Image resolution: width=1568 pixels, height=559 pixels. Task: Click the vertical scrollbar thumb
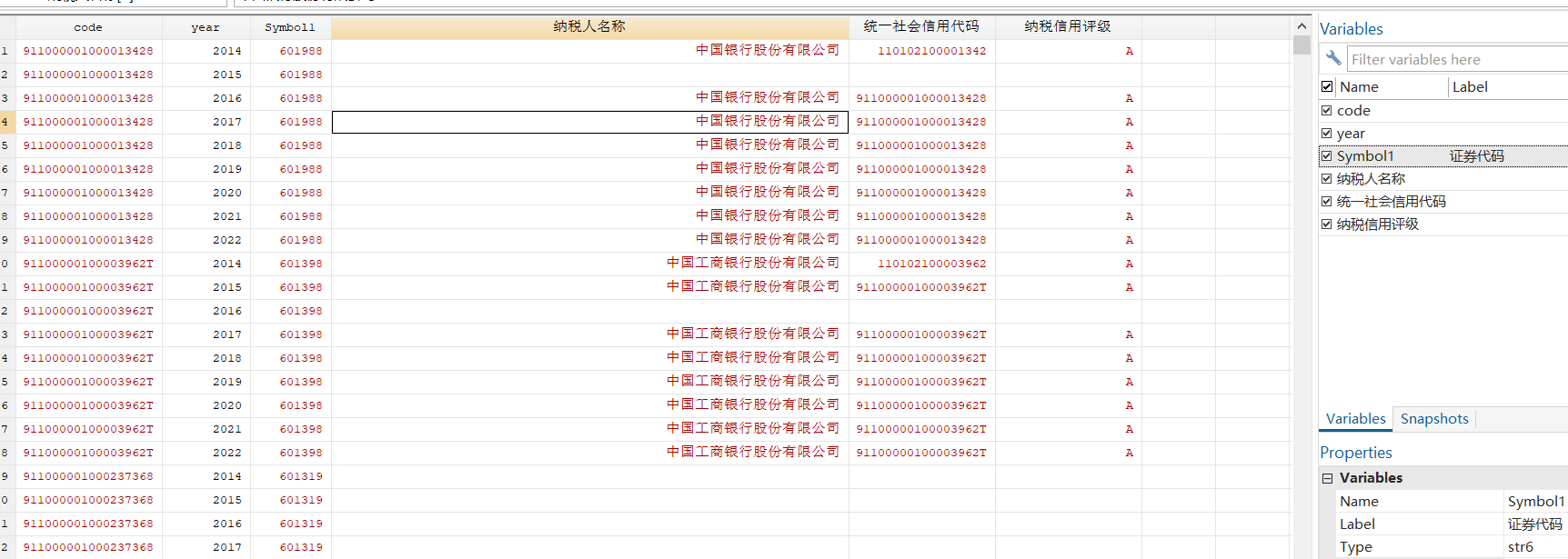pyautogui.click(x=1302, y=45)
